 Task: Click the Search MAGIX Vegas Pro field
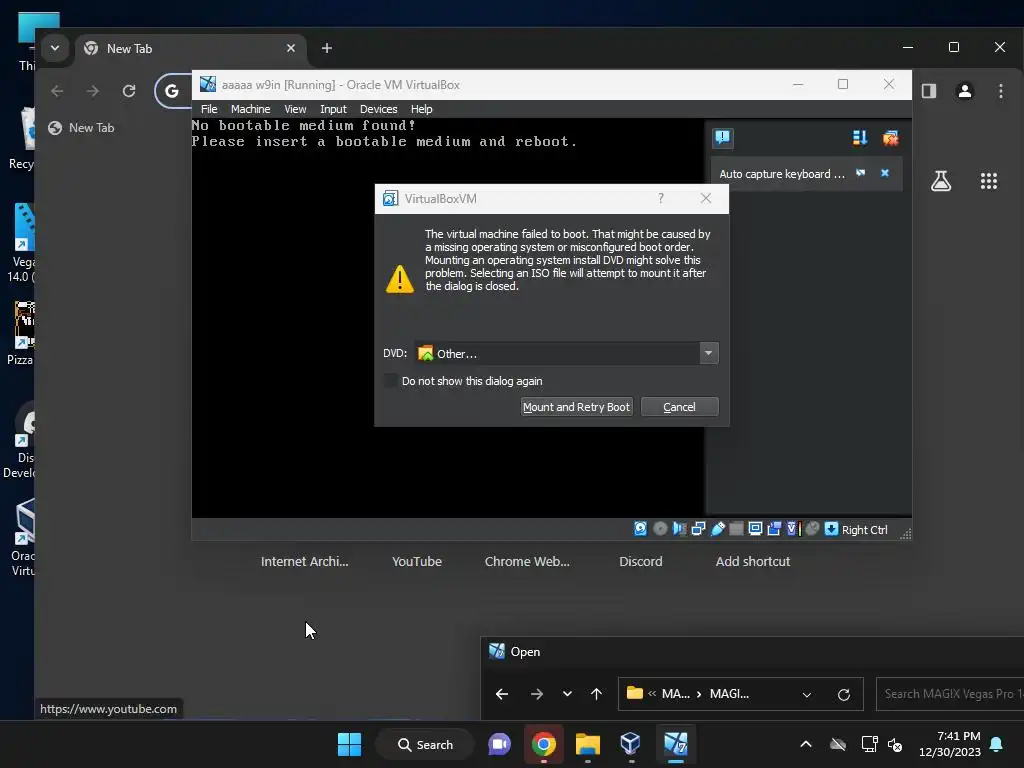950,694
